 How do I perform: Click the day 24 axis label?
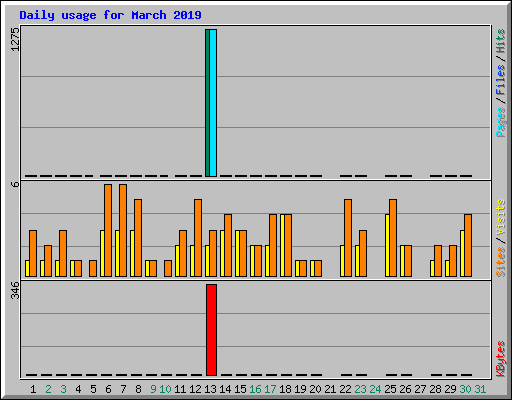coord(375,389)
